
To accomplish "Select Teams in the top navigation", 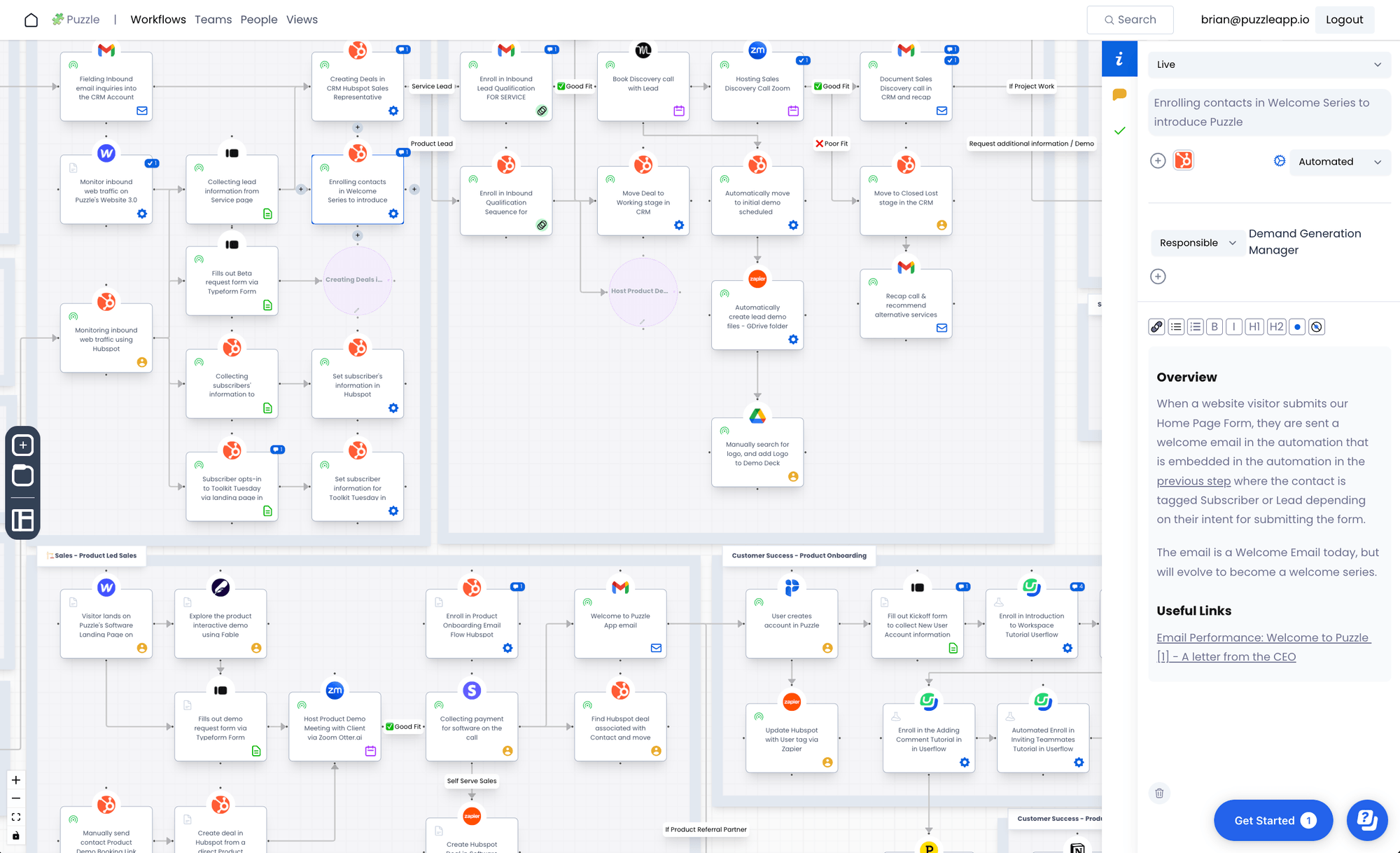I will 213,19.
